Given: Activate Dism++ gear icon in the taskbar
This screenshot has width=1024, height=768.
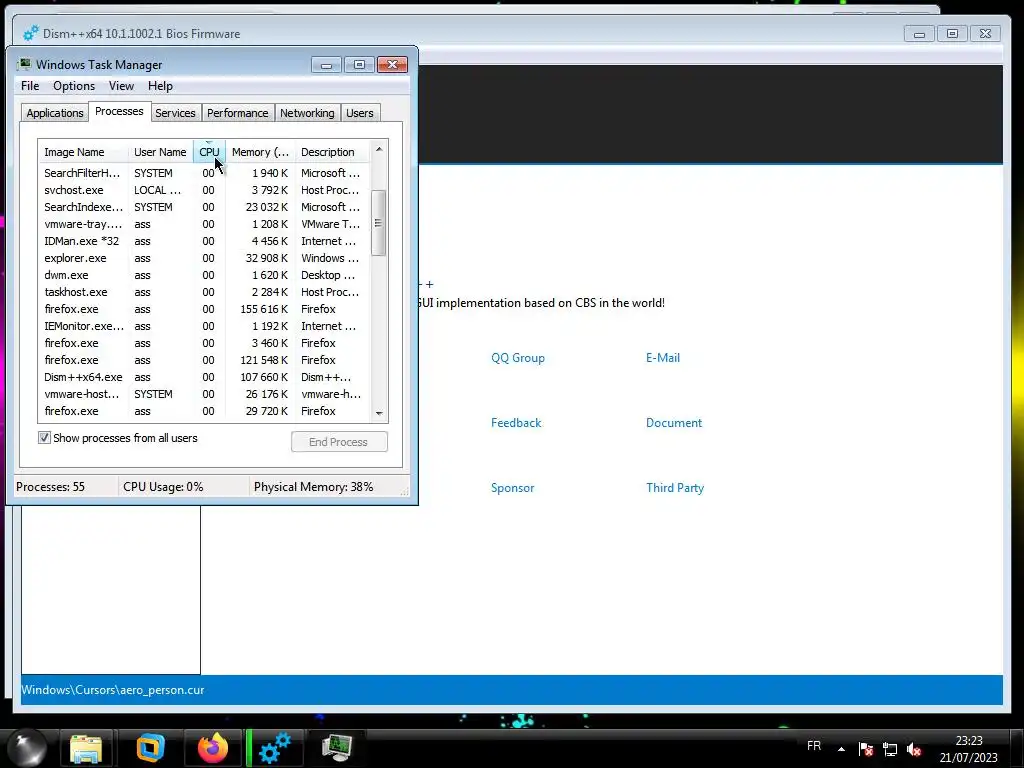Looking at the screenshot, I should click(x=275, y=748).
